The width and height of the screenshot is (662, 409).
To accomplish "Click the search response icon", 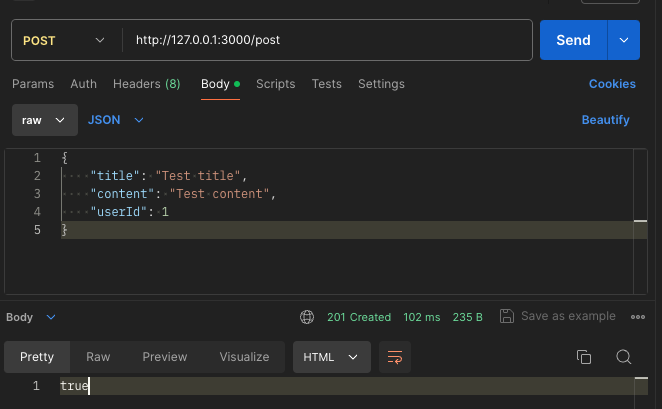I will pyautogui.click(x=624, y=357).
